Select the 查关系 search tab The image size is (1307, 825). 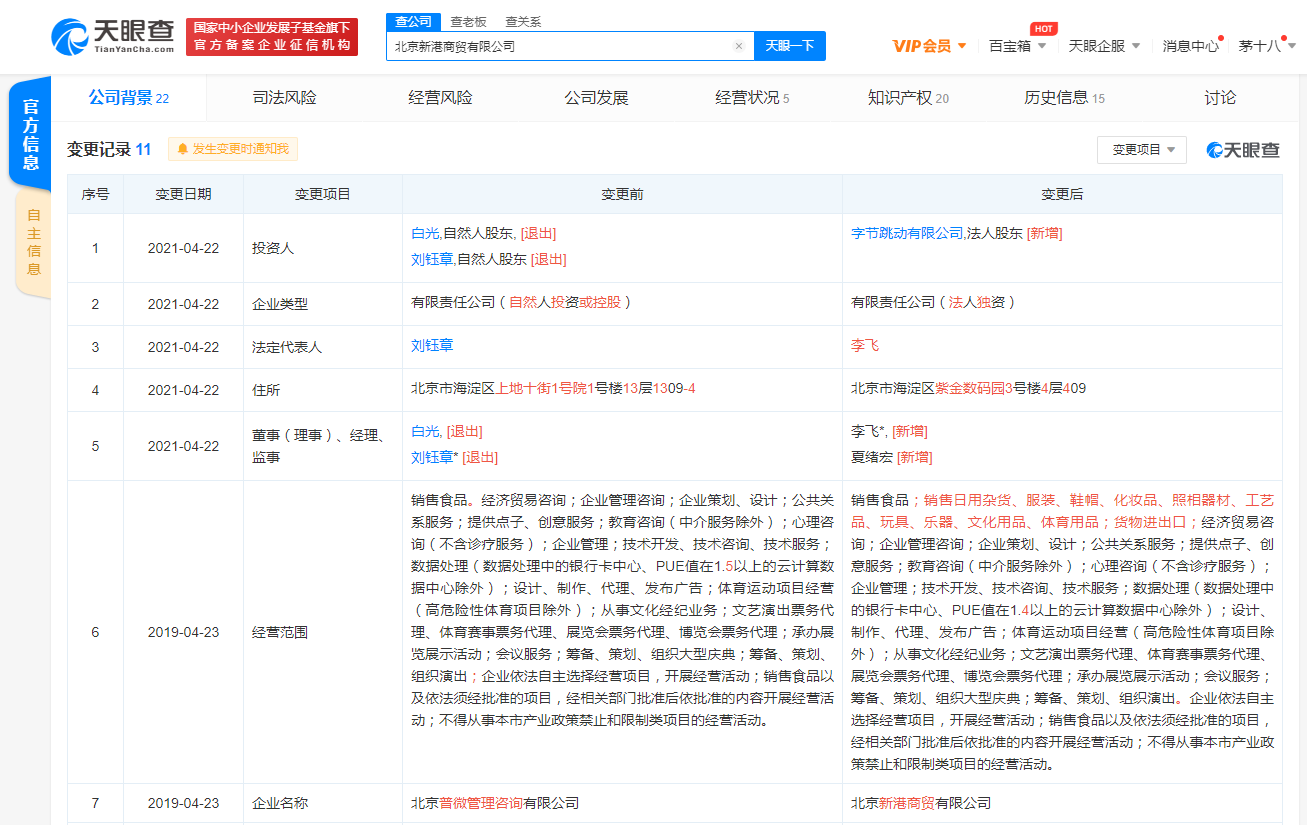point(523,21)
